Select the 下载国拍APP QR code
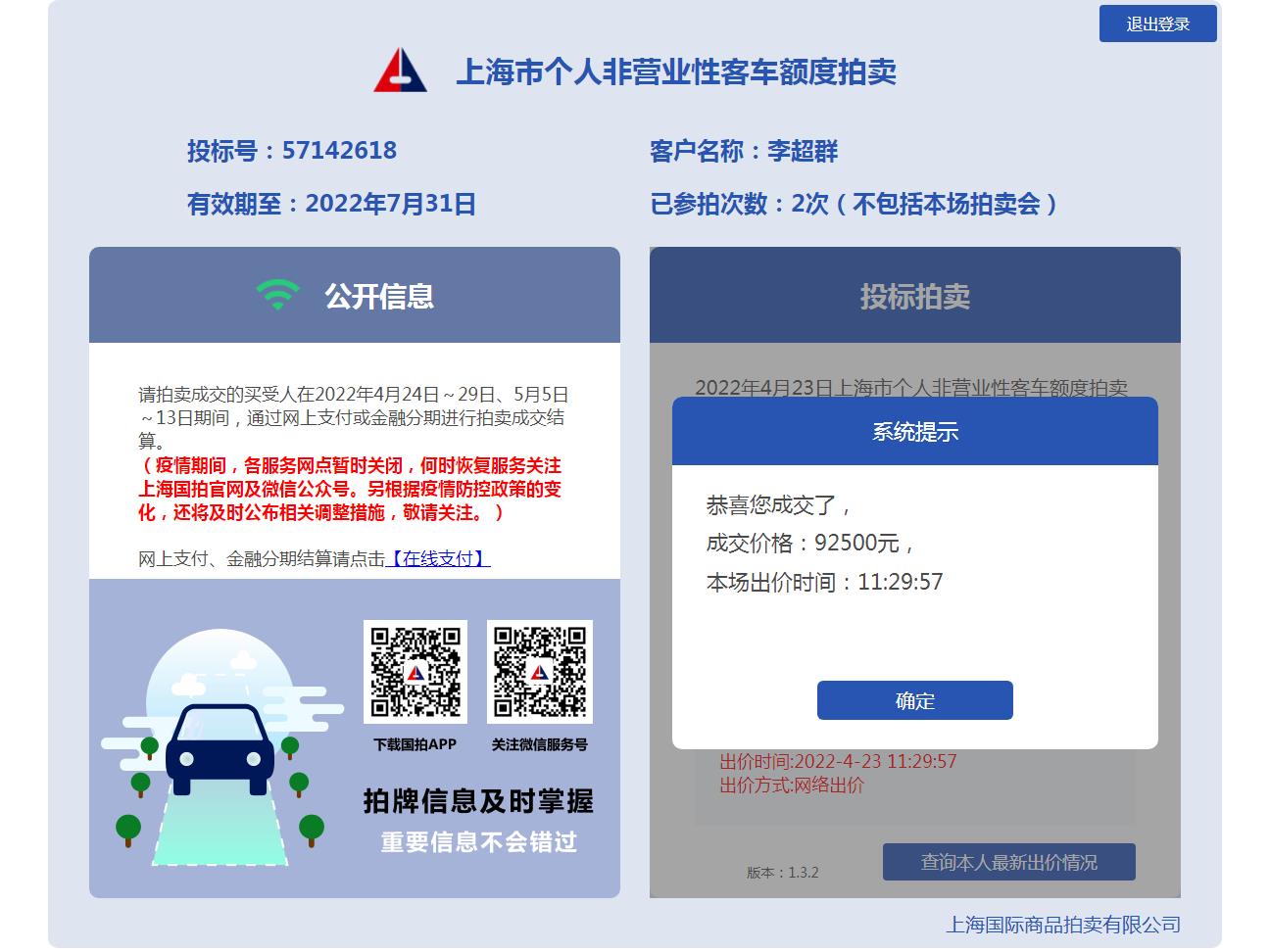This screenshot has width=1270, height=952. point(415,671)
